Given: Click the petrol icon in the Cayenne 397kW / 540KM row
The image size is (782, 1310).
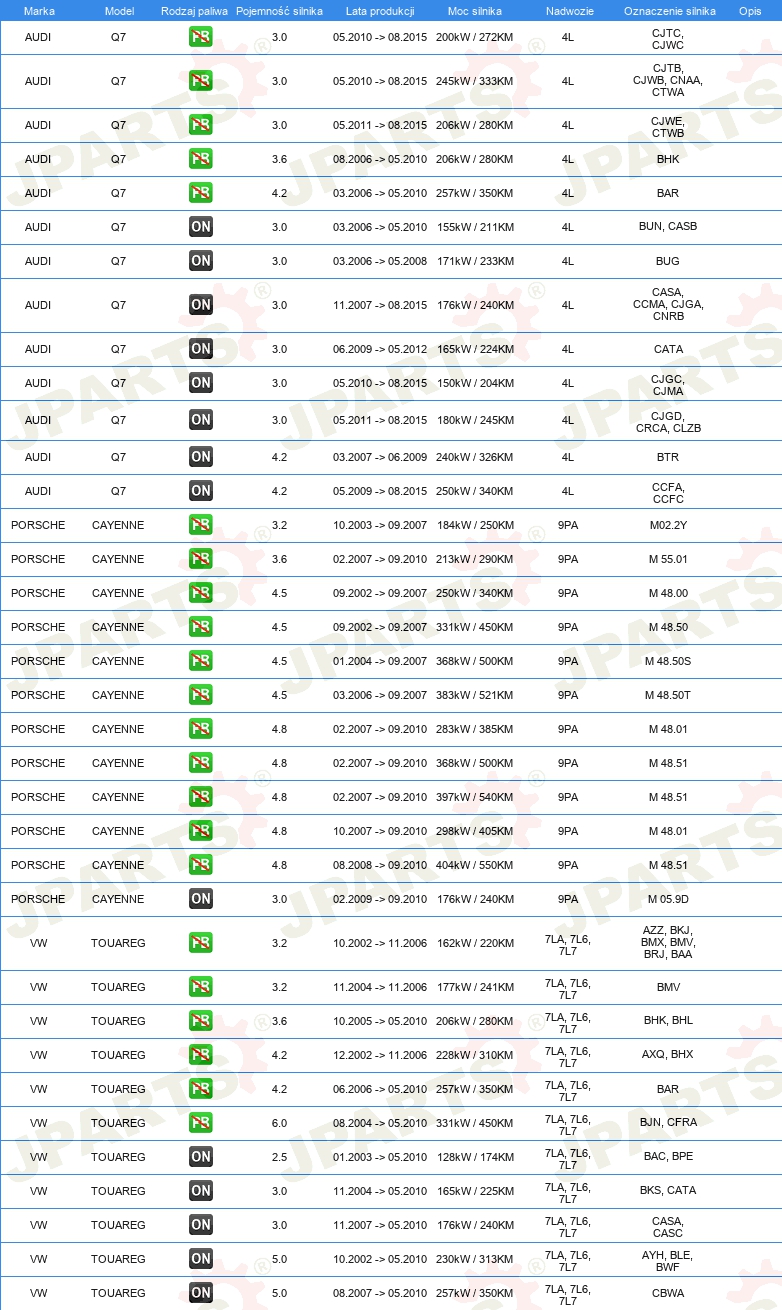Looking at the screenshot, I should point(201,797).
